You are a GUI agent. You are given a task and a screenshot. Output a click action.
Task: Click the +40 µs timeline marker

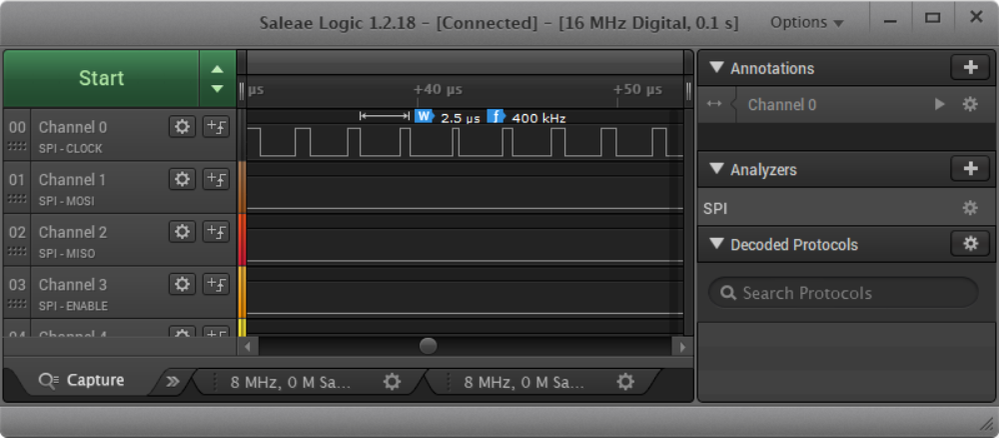[438, 90]
